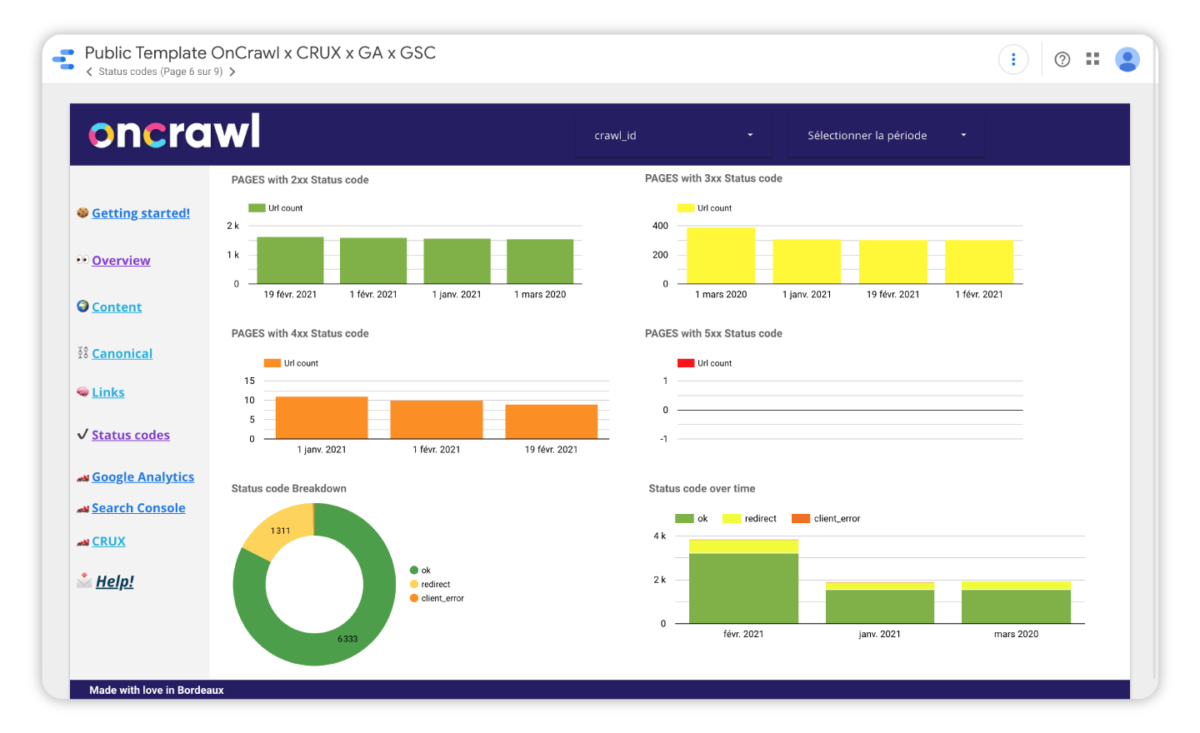Open the Google Analytics link
The height and width of the screenshot is (733, 1200).
[143, 477]
